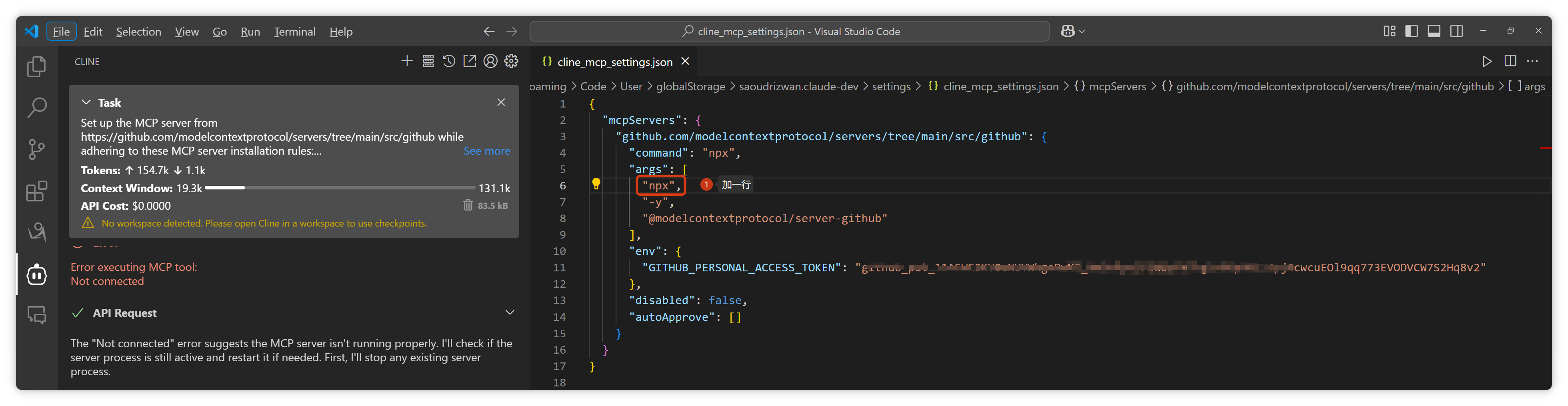Open Cline MCP Servers panel icon
1568x406 pixels.
click(x=428, y=62)
